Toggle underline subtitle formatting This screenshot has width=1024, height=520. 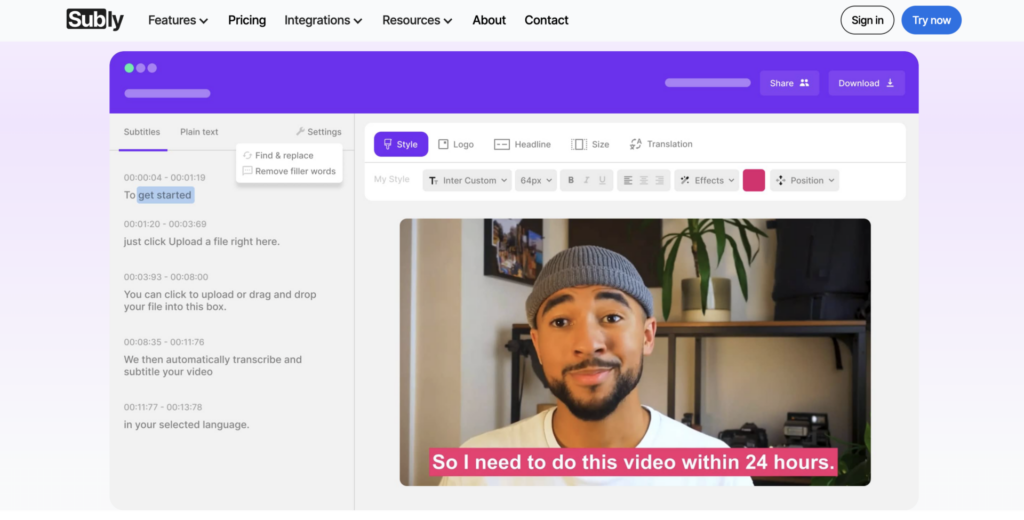click(602, 181)
